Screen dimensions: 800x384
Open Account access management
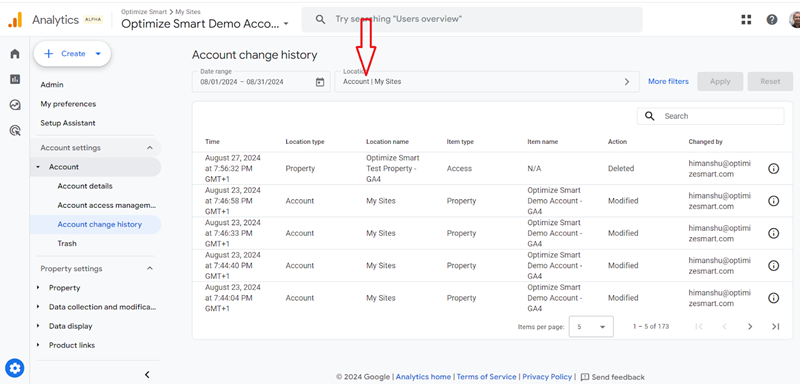pos(107,205)
